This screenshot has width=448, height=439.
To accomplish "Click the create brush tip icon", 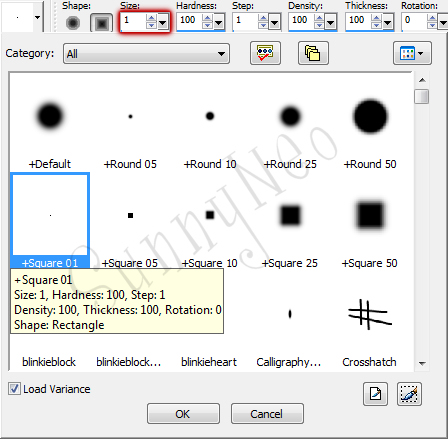I will click(x=375, y=394).
